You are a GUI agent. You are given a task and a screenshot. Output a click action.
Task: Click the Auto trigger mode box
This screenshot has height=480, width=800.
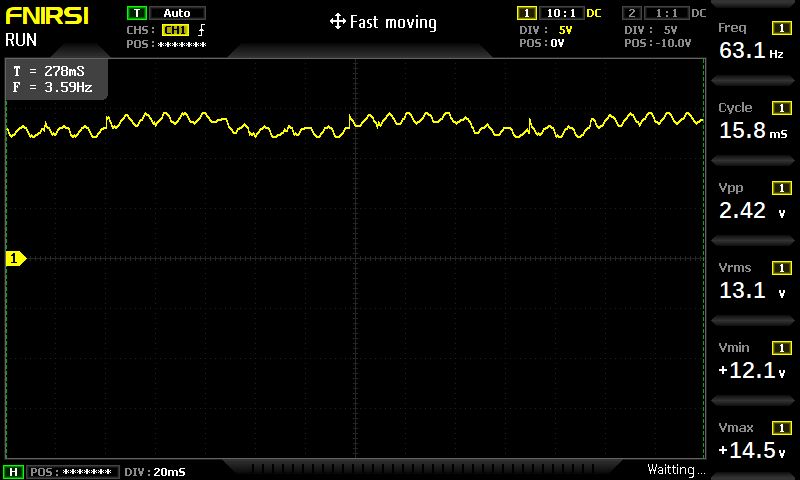177,13
